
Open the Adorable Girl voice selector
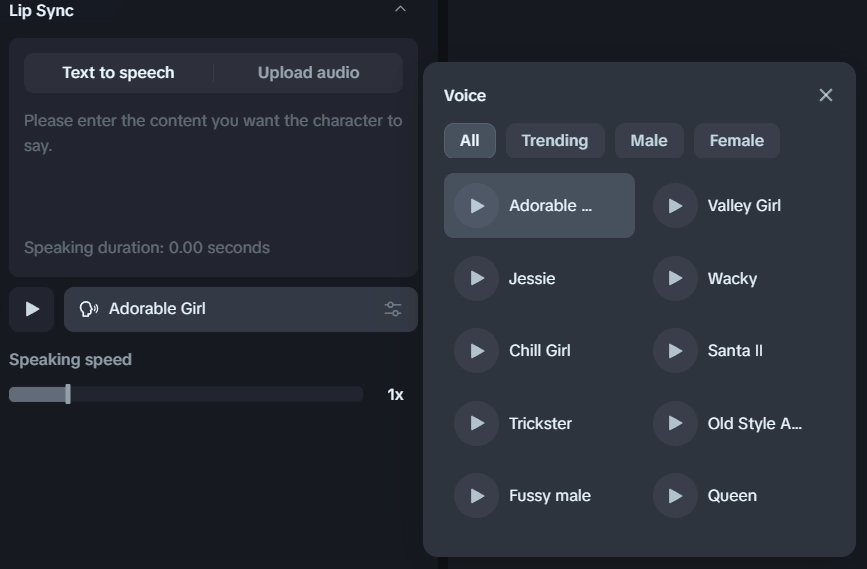pos(241,309)
